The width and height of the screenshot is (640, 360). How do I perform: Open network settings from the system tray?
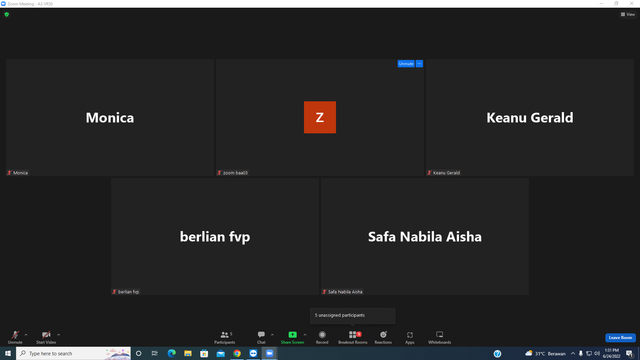(x=589, y=353)
